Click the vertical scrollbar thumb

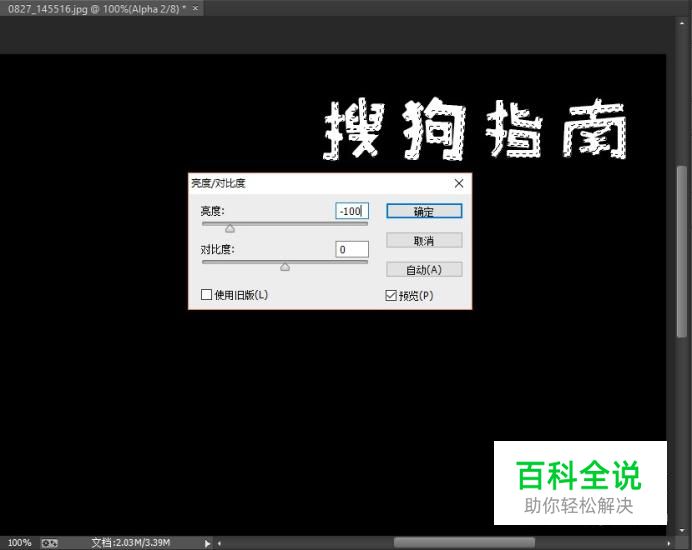pos(682,252)
